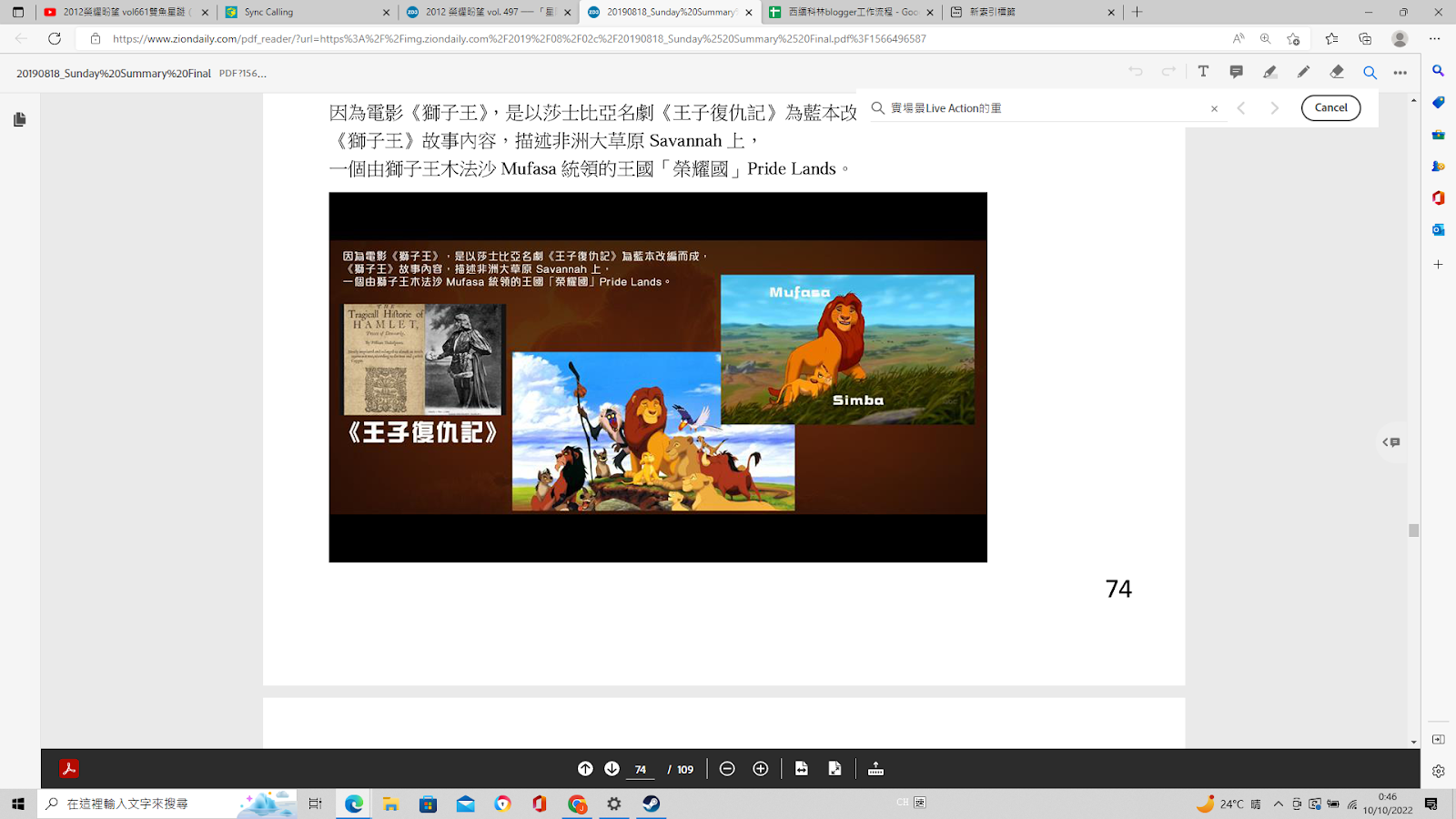Edit the page number field
The width and height of the screenshot is (1456, 819).
coord(641,769)
